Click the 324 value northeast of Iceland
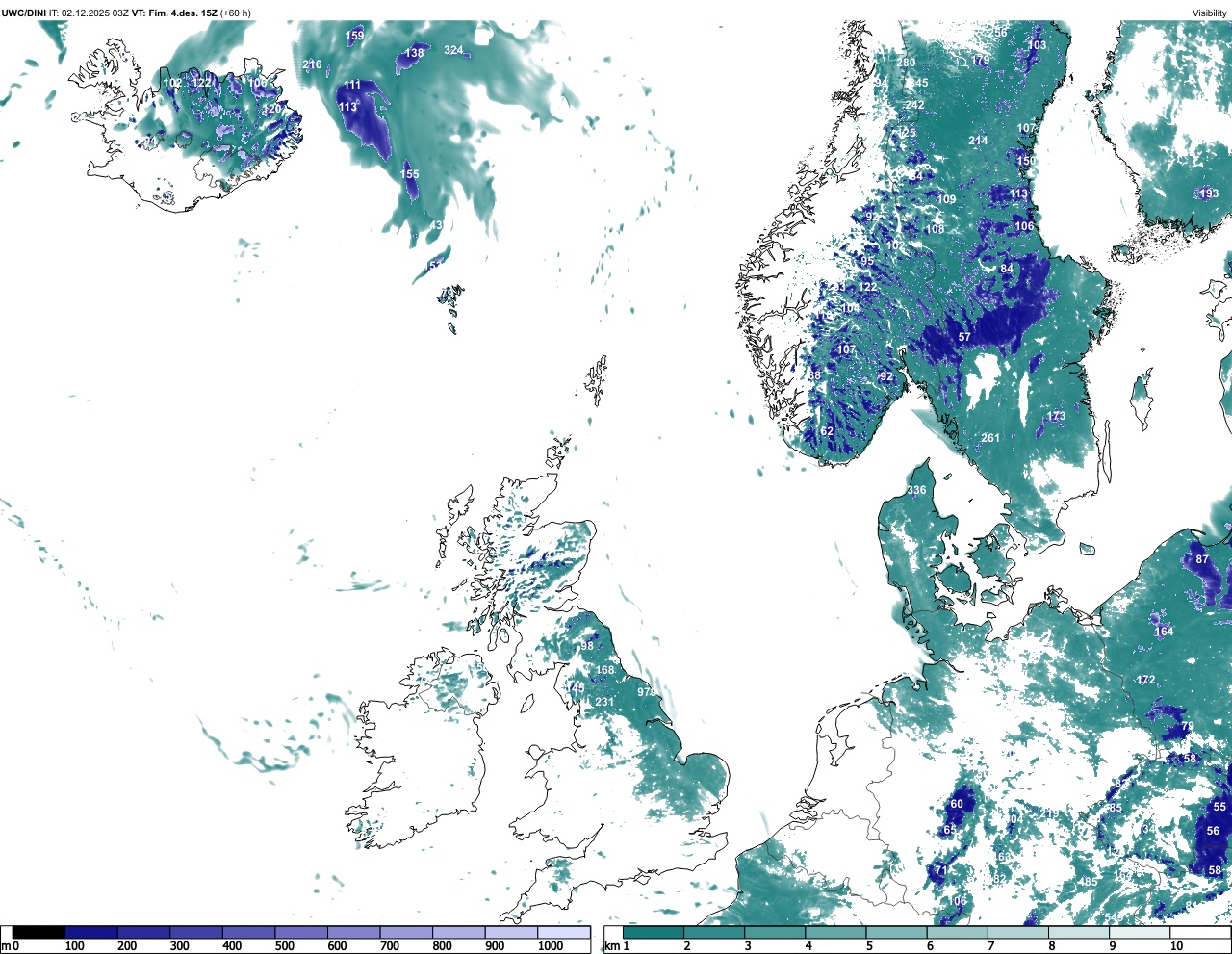Screen dimensions: 1232x954 453,50
